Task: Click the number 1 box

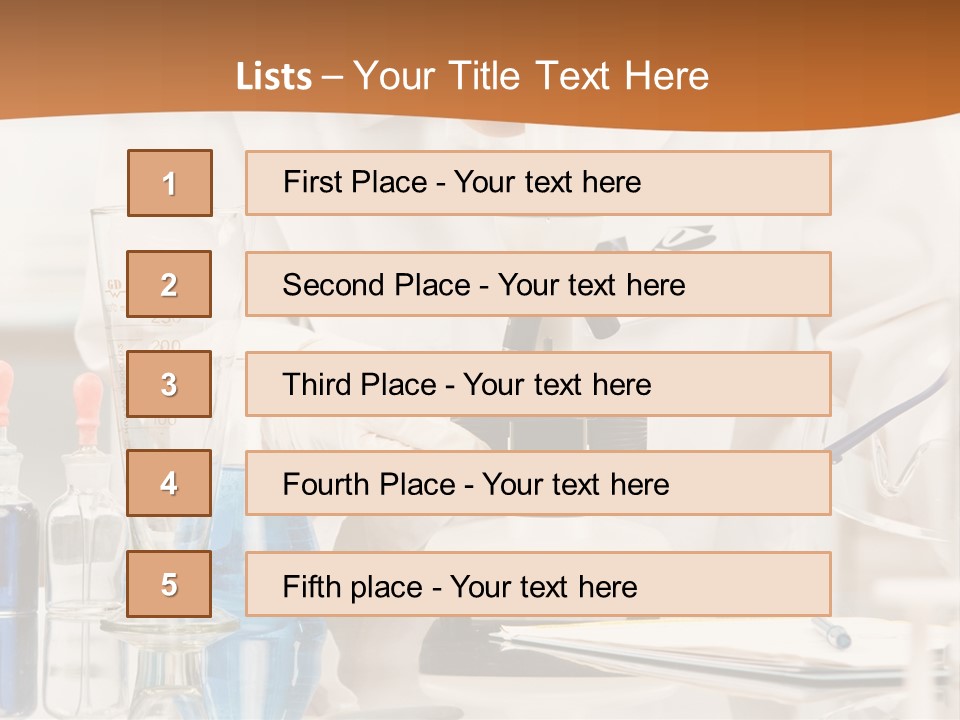Action: (x=169, y=183)
